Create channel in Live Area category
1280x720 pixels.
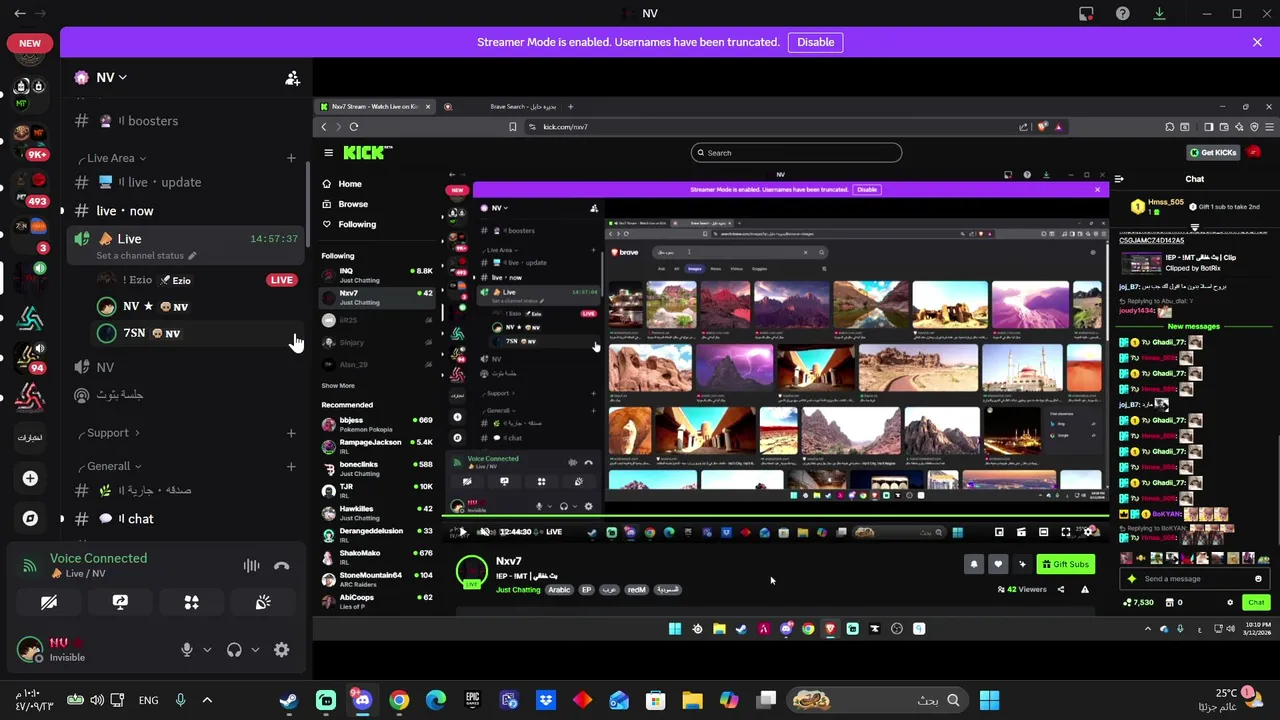[291, 158]
